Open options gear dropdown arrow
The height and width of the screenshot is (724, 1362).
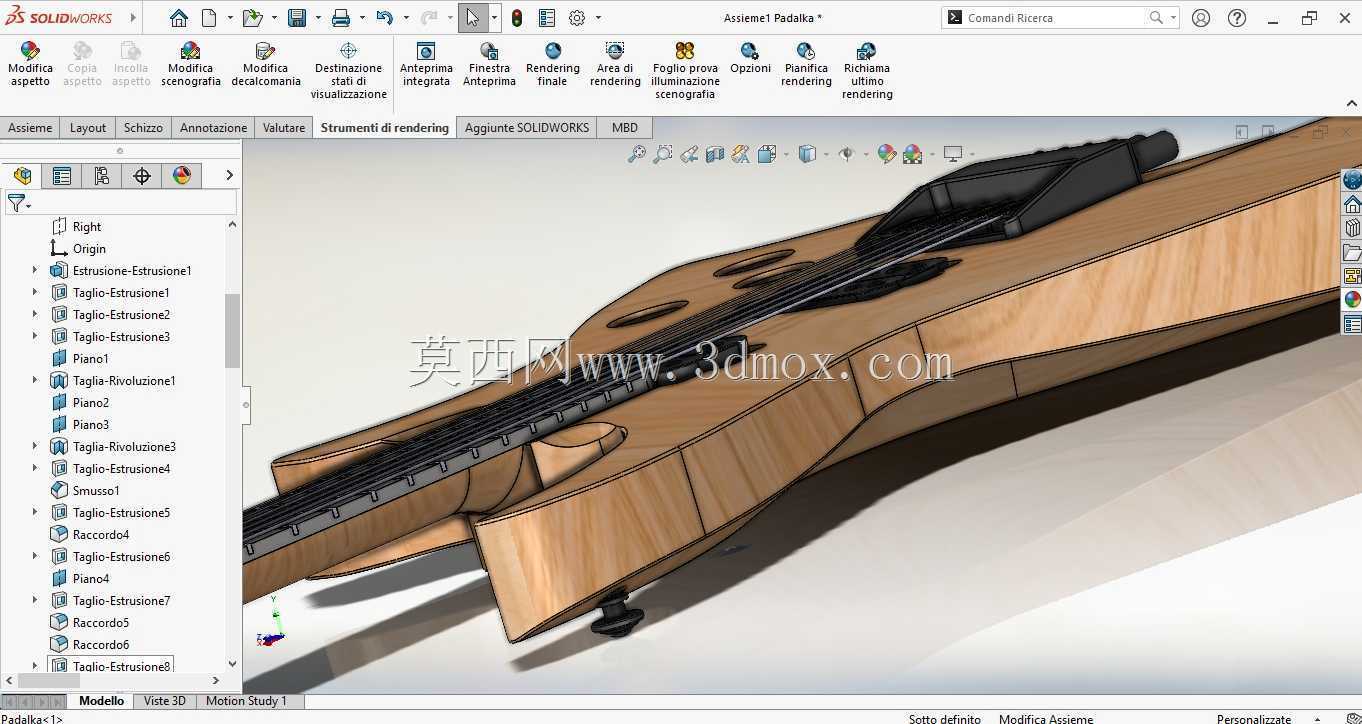[598, 18]
